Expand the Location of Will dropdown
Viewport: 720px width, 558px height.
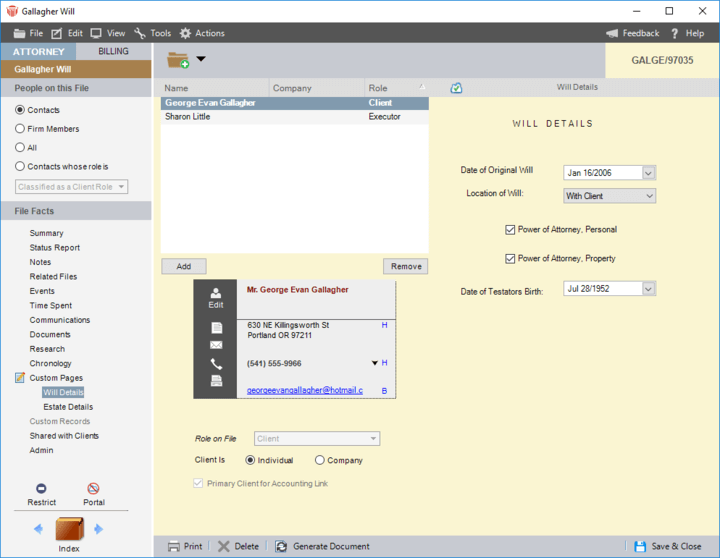pyautogui.click(x=648, y=196)
